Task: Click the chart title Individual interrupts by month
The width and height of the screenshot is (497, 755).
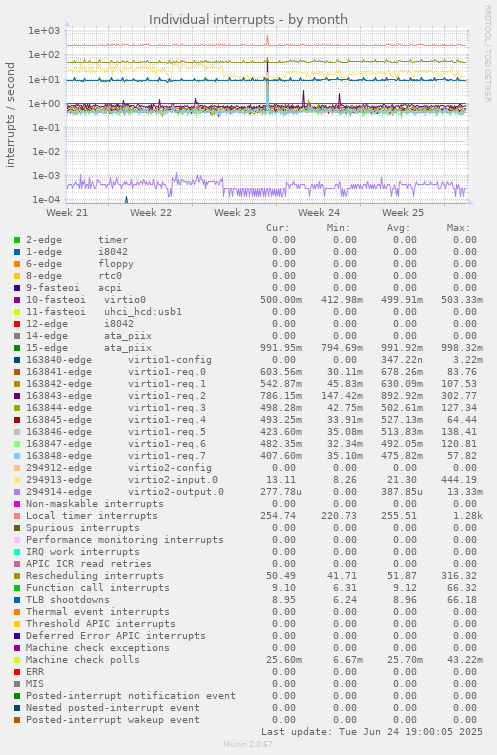Action: (x=248, y=19)
